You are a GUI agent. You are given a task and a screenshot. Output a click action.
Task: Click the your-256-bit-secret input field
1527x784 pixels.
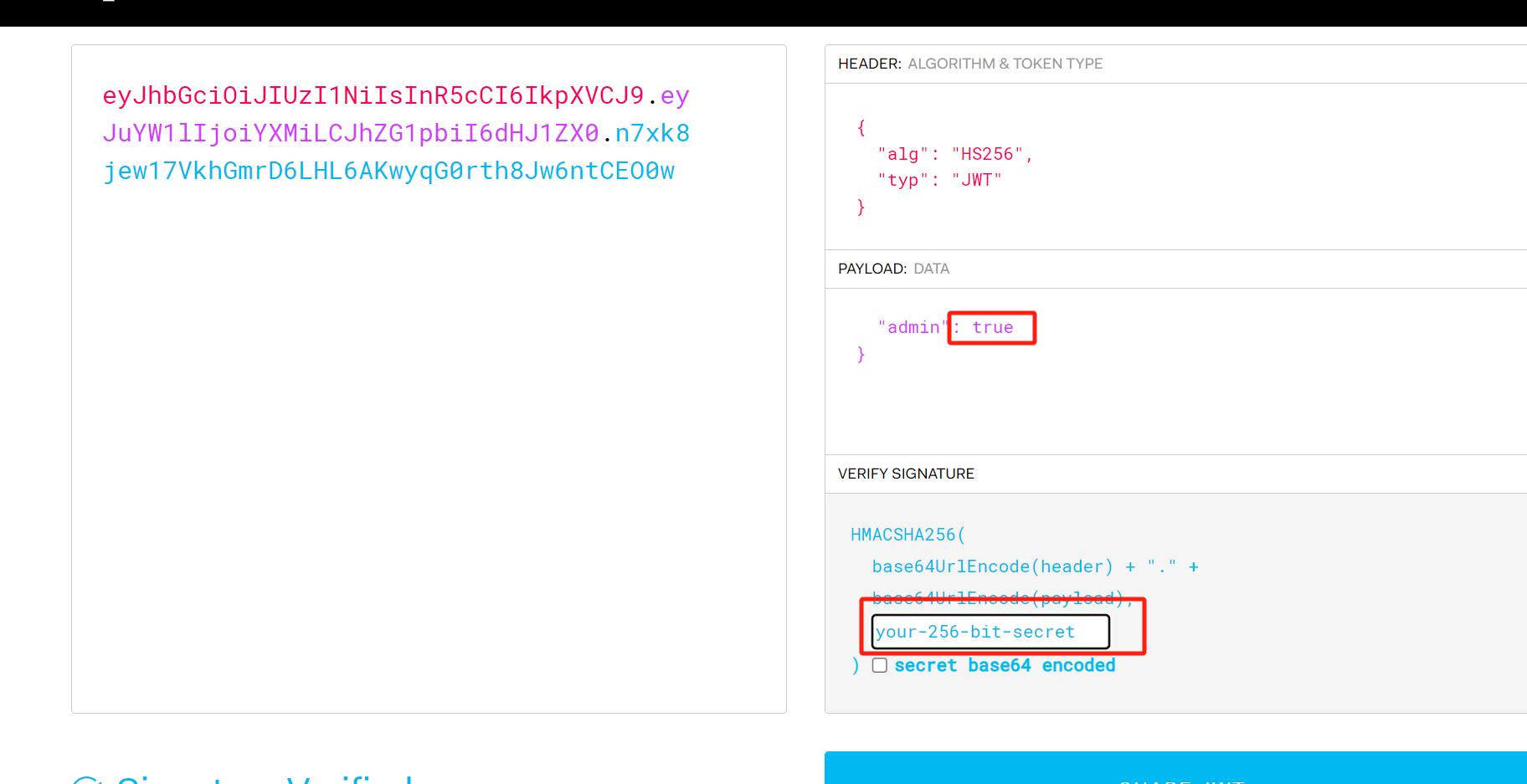990,632
